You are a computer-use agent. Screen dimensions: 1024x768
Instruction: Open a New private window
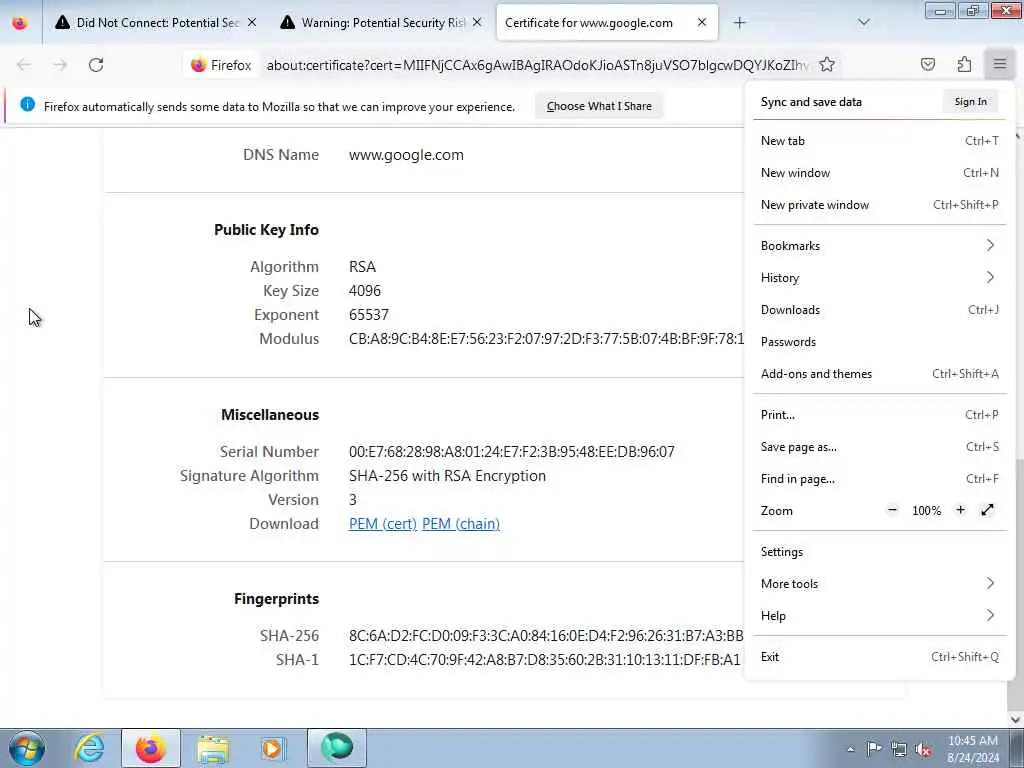[x=879, y=204]
